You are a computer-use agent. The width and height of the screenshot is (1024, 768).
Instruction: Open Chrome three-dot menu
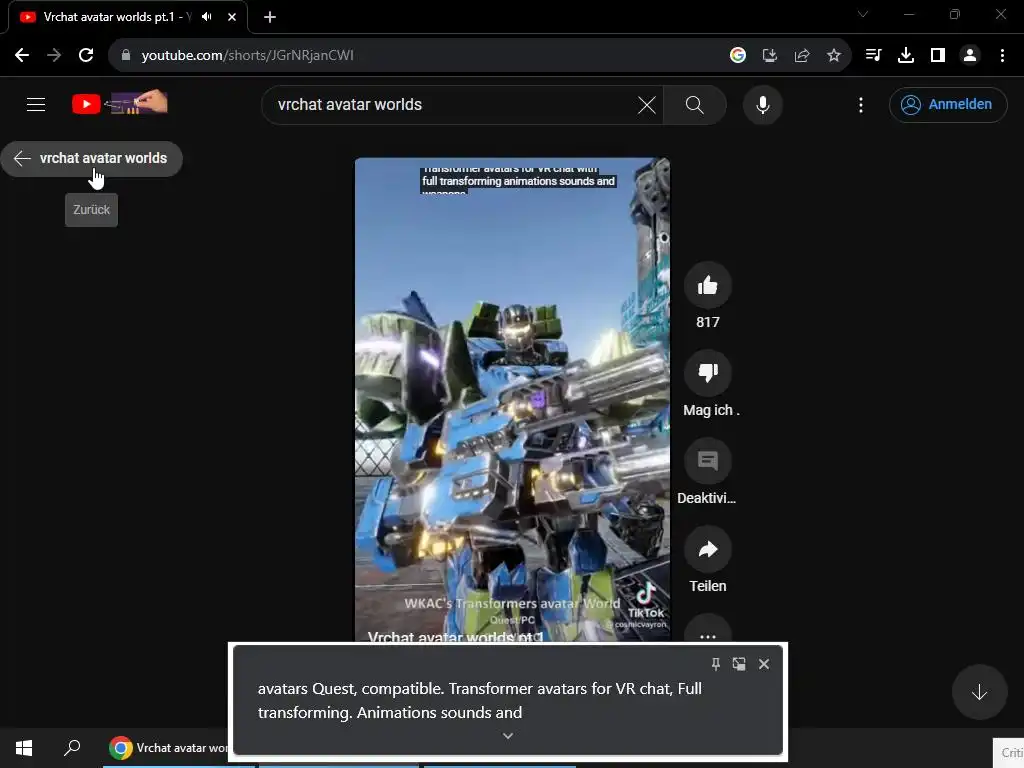click(1002, 56)
